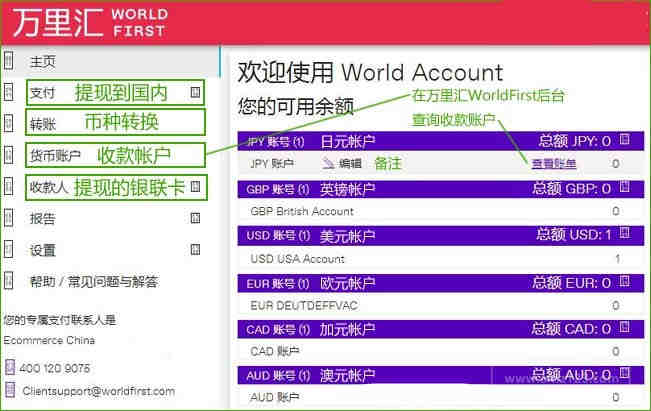Click the pencil edit icon beside 编辑

328,163
